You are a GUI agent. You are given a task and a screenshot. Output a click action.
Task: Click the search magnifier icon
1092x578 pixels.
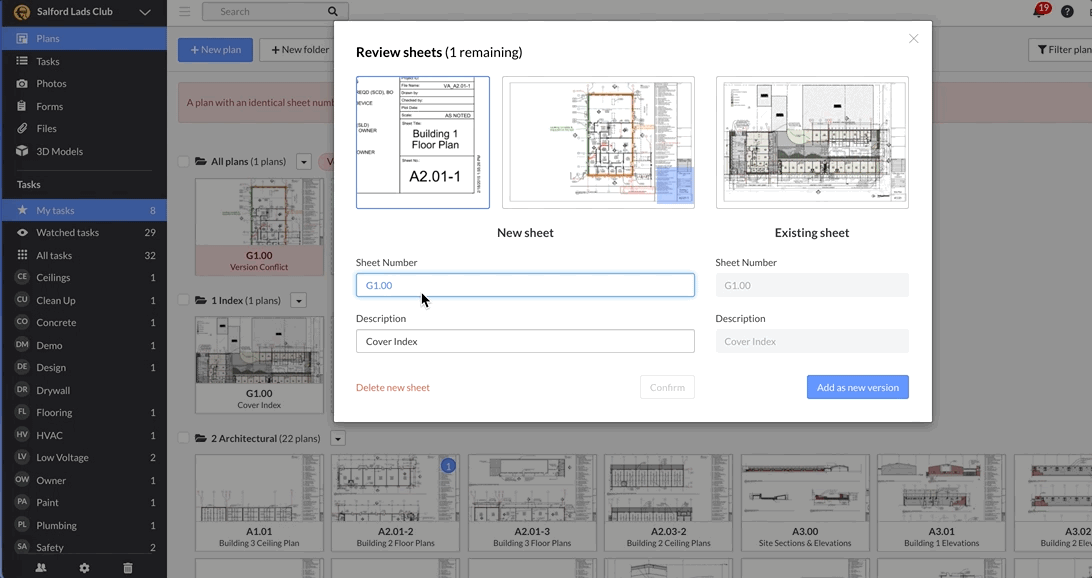point(332,12)
